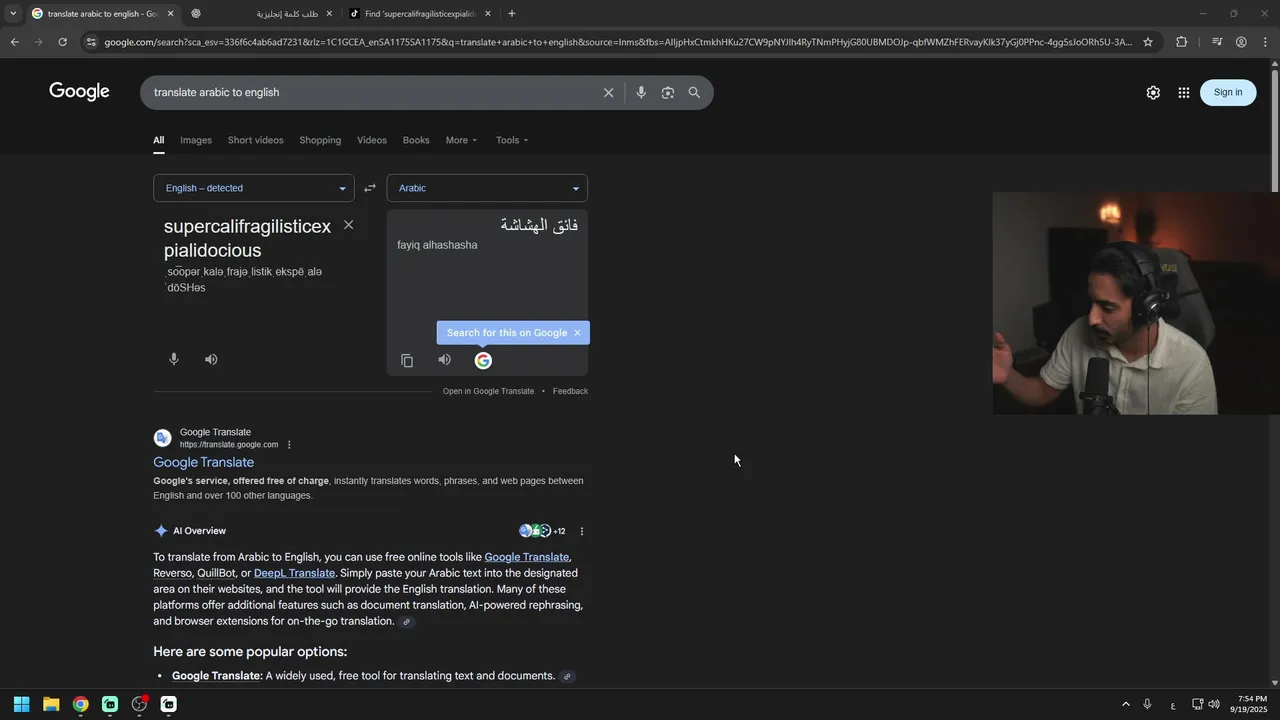Open a new browser tab
1280x720 pixels.
512,14
